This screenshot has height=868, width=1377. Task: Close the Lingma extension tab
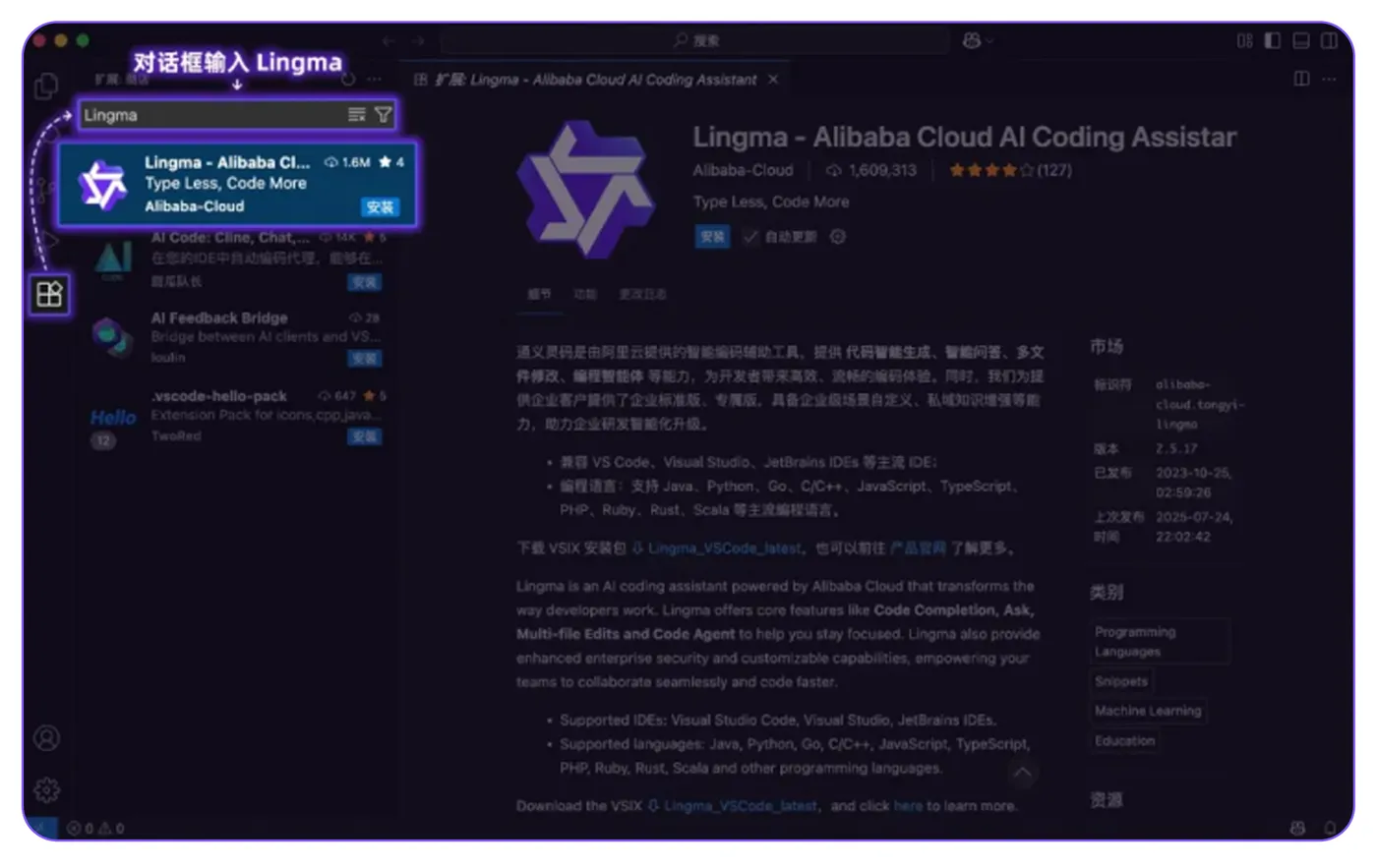[x=773, y=80]
